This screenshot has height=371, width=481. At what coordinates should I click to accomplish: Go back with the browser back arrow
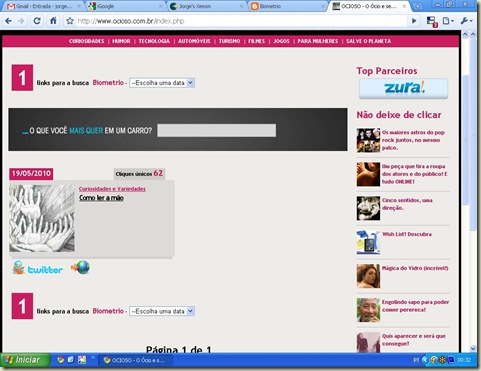9,21
